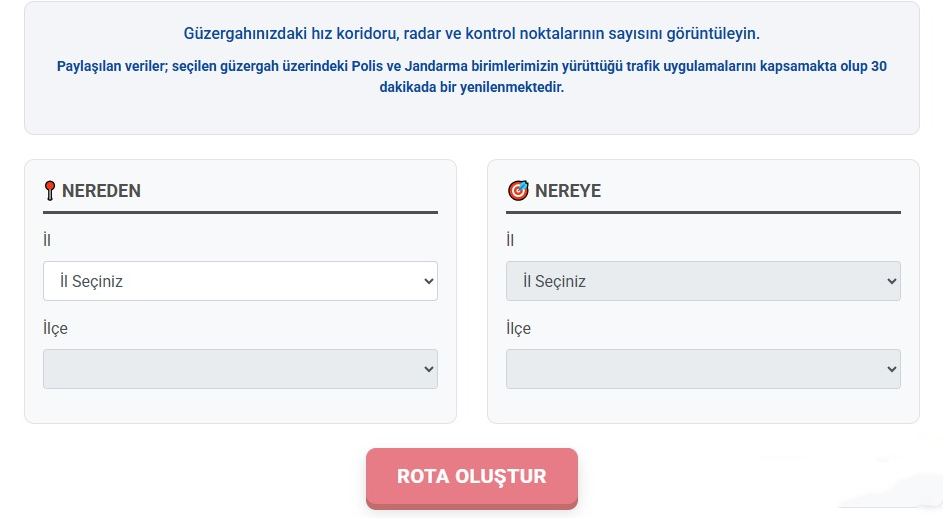Click the pin icon beside NEREDEN

50,190
